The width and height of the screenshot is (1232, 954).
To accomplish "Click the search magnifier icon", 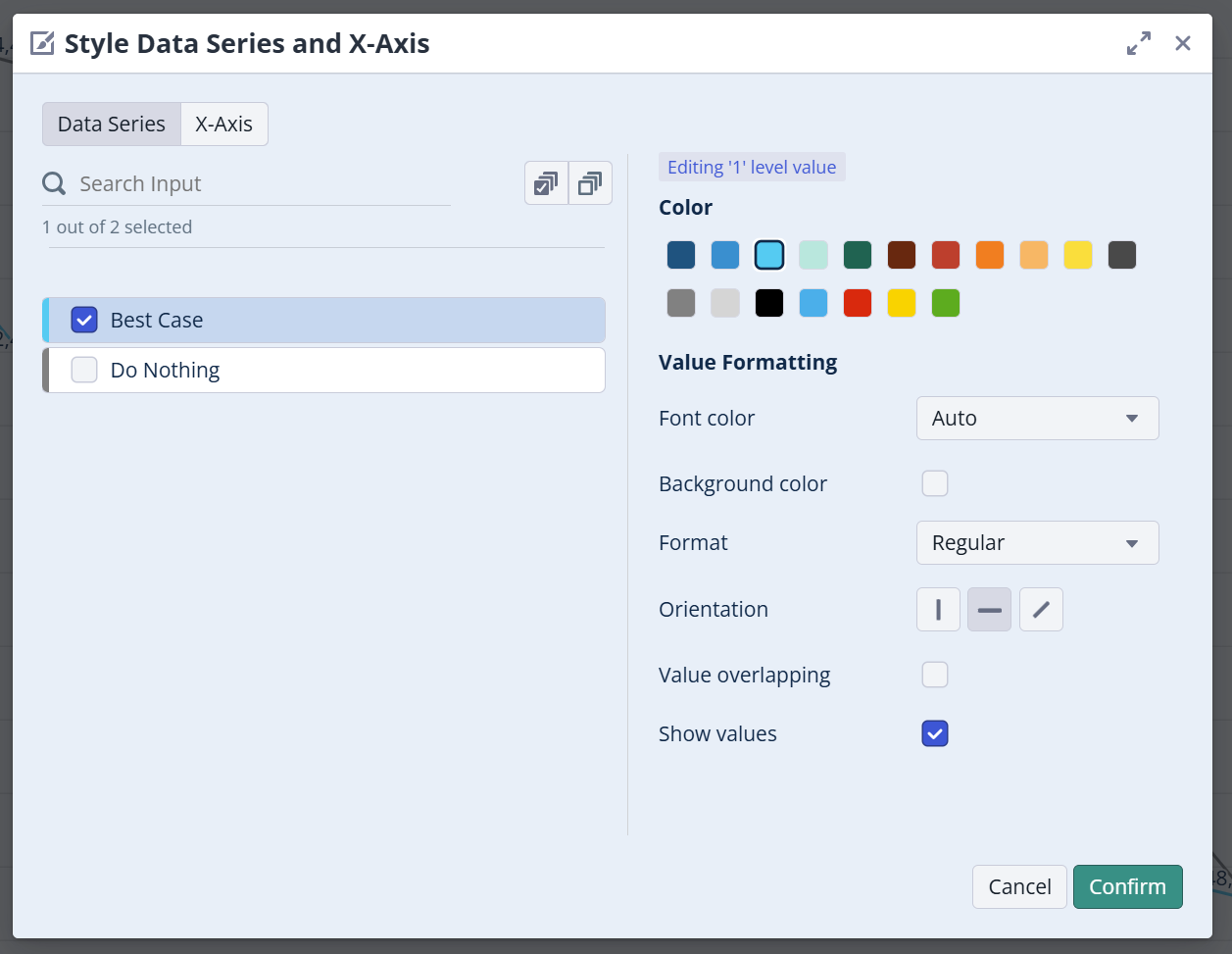I will [x=54, y=184].
